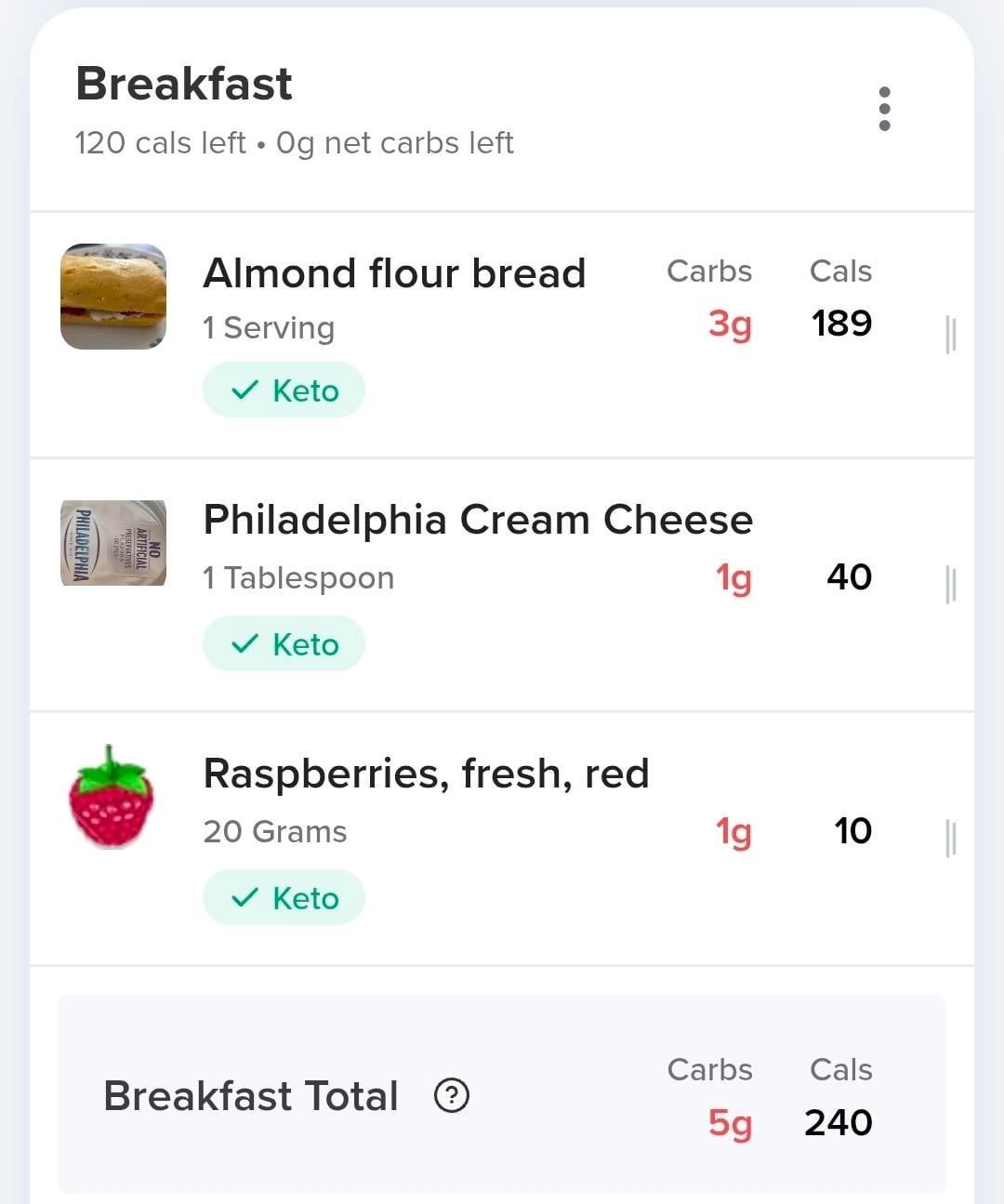Viewport: 1004px width, 1204px height.
Task: Click the reorder handle for Philadelphia Cream Cheese
Action: click(x=950, y=584)
